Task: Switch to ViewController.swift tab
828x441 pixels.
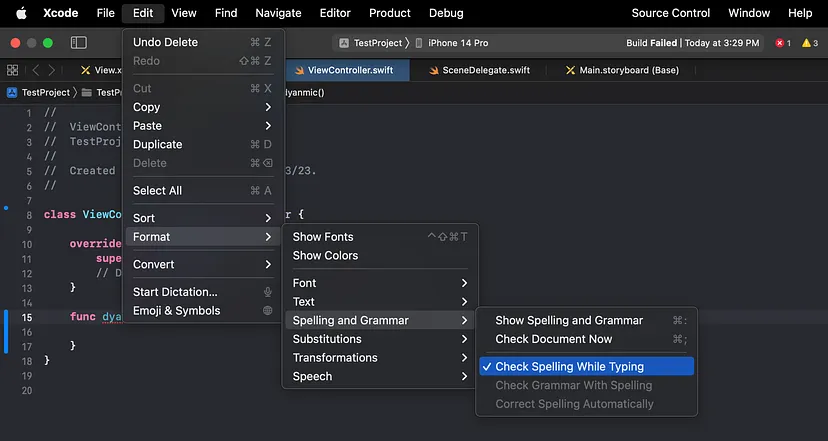Action: [x=347, y=70]
